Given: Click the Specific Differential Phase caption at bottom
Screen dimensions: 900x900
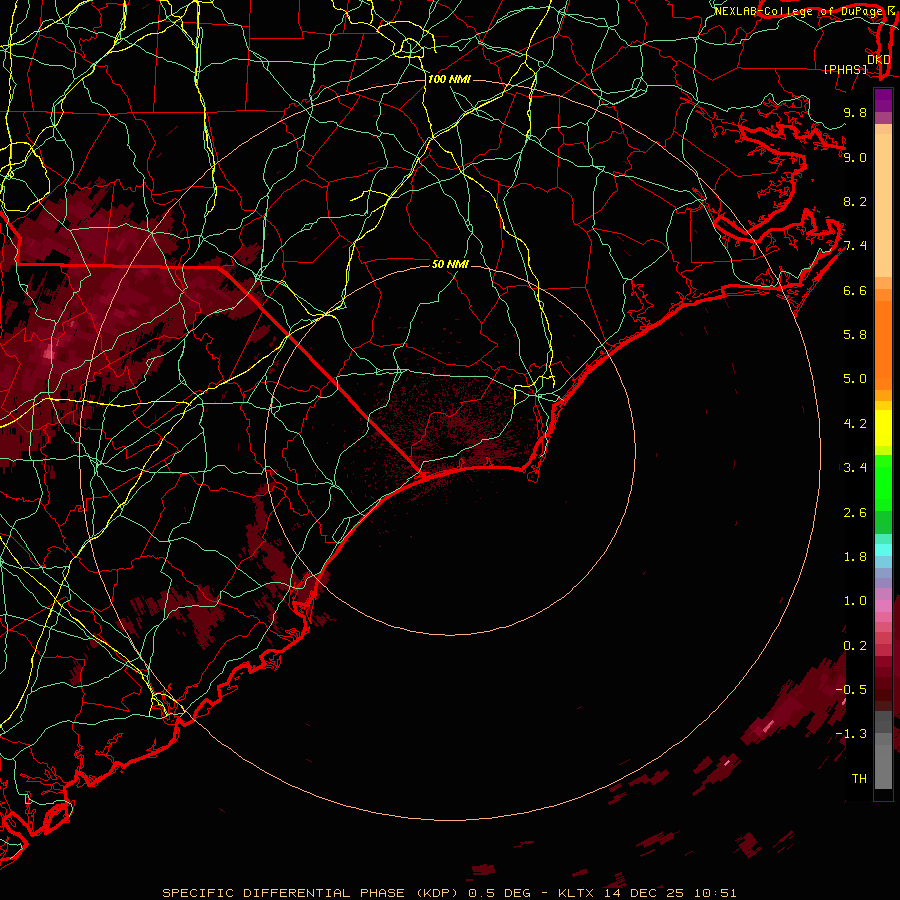Looking at the screenshot, I should pyautogui.click(x=449, y=893).
